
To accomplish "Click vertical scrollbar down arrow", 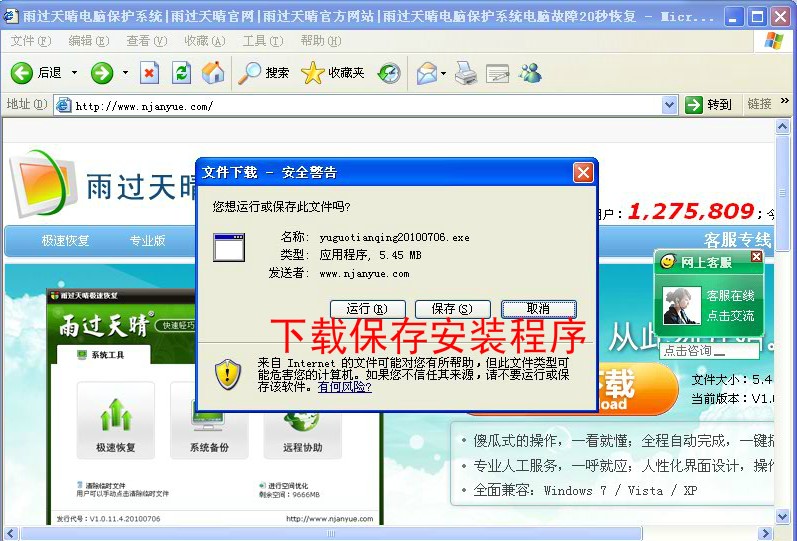I will click(782, 517).
